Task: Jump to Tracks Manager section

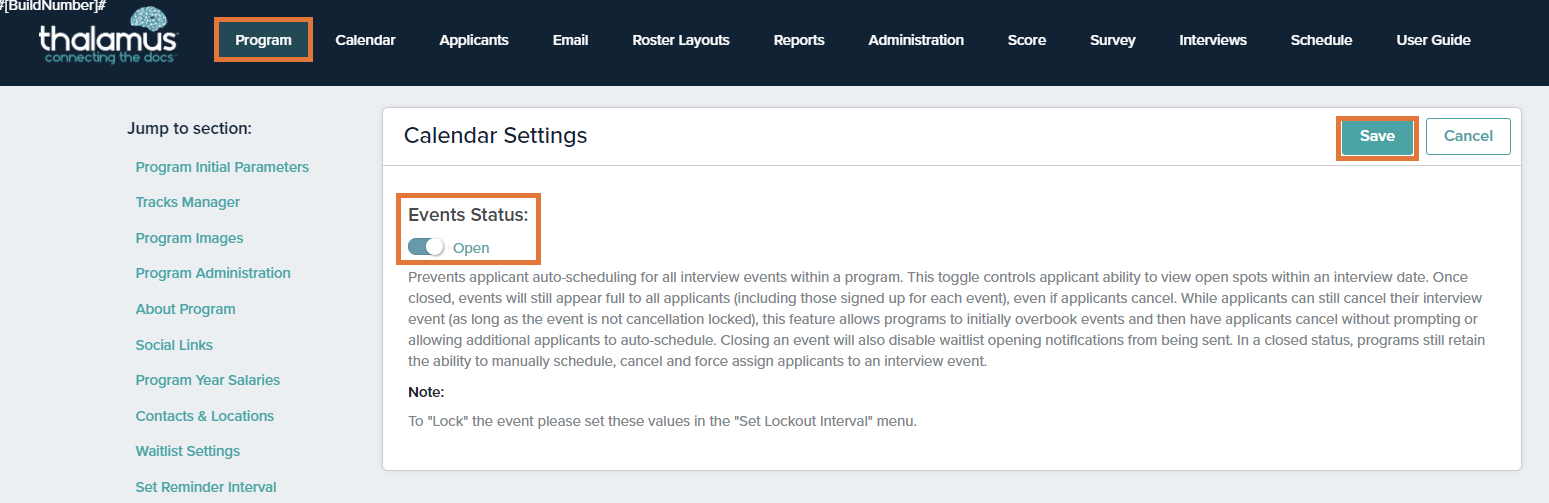Action: pyautogui.click(x=188, y=202)
